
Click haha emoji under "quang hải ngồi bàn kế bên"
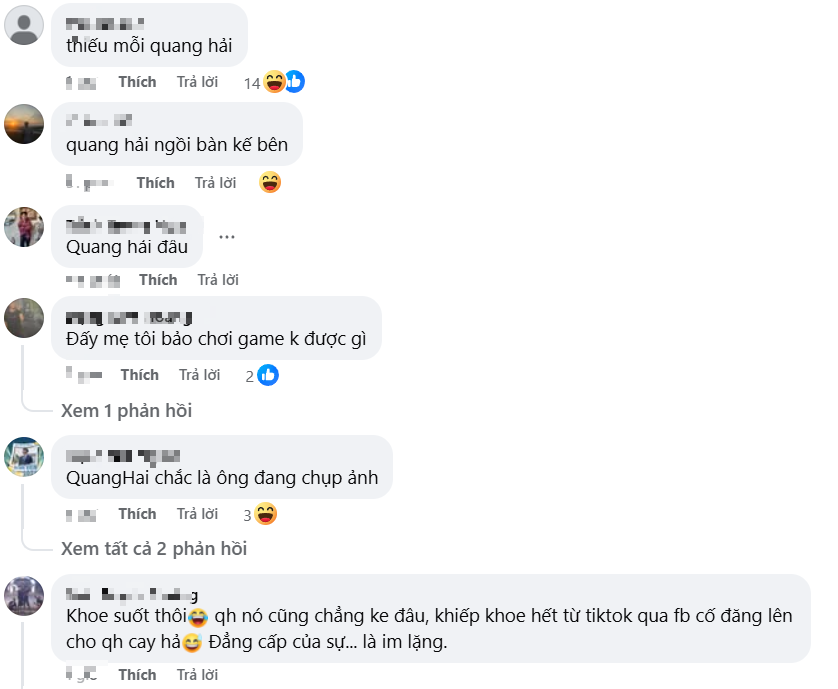(269, 182)
